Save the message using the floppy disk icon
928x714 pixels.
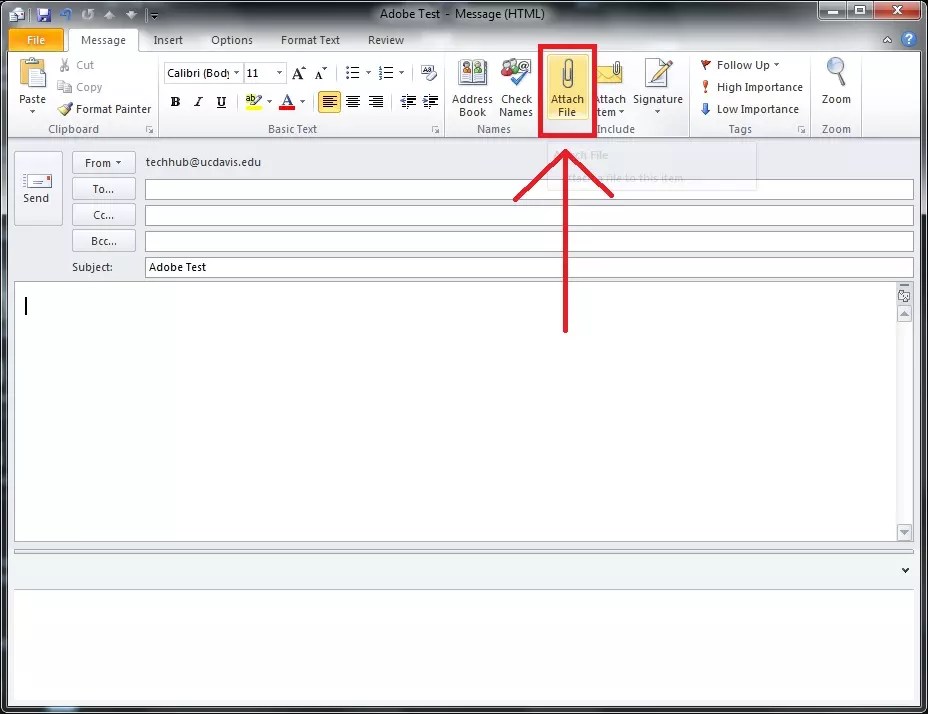[x=44, y=15]
